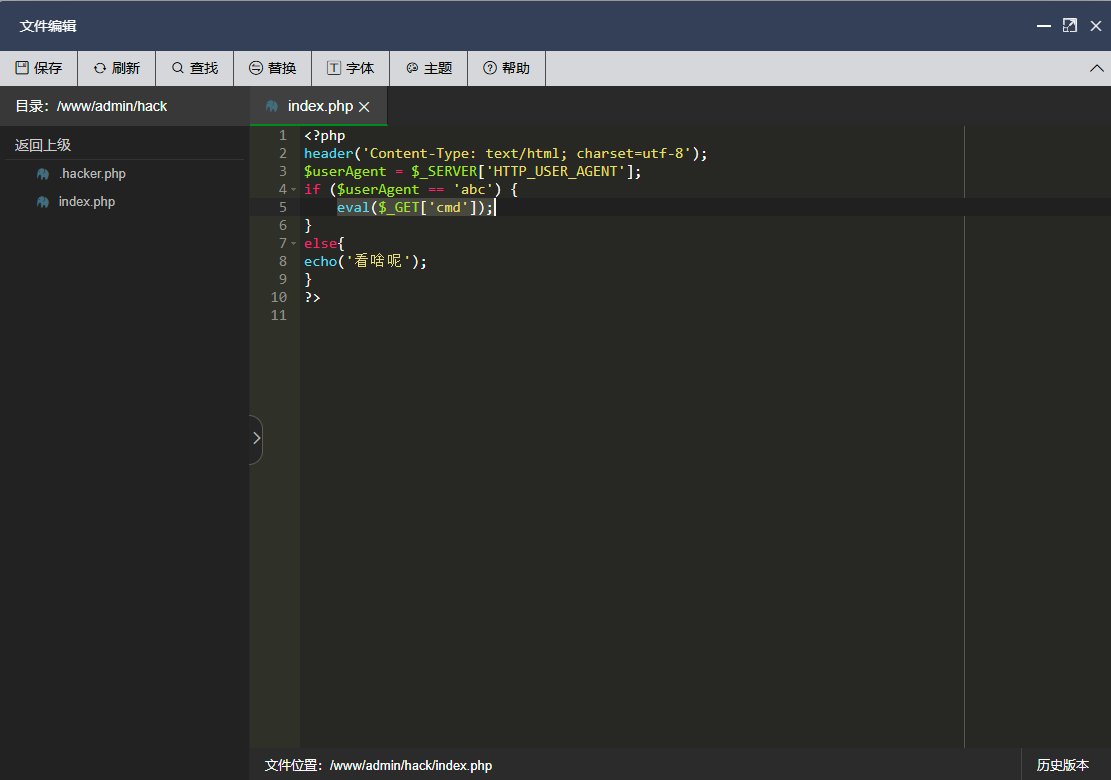Click the .hacker.php file icon
The image size is (1111, 780).
click(43, 174)
